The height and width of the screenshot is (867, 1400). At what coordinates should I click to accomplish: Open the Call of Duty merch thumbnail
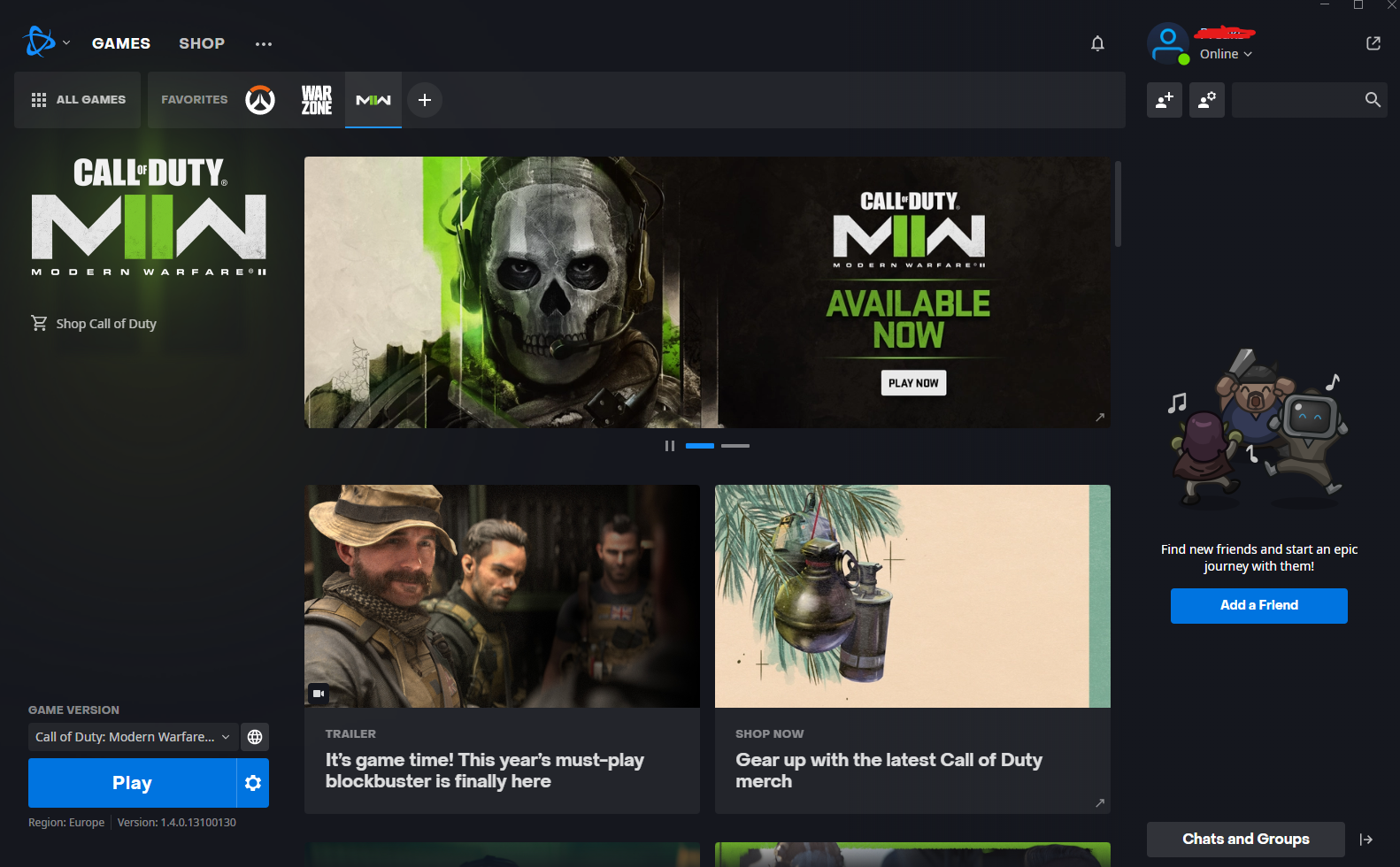[x=912, y=596]
